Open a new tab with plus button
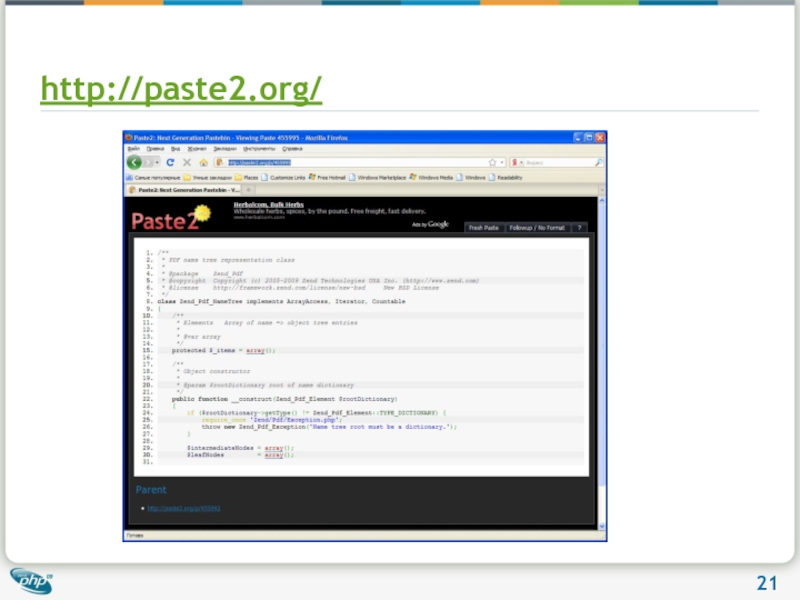The image size is (800, 600). (x=249, y=189)
